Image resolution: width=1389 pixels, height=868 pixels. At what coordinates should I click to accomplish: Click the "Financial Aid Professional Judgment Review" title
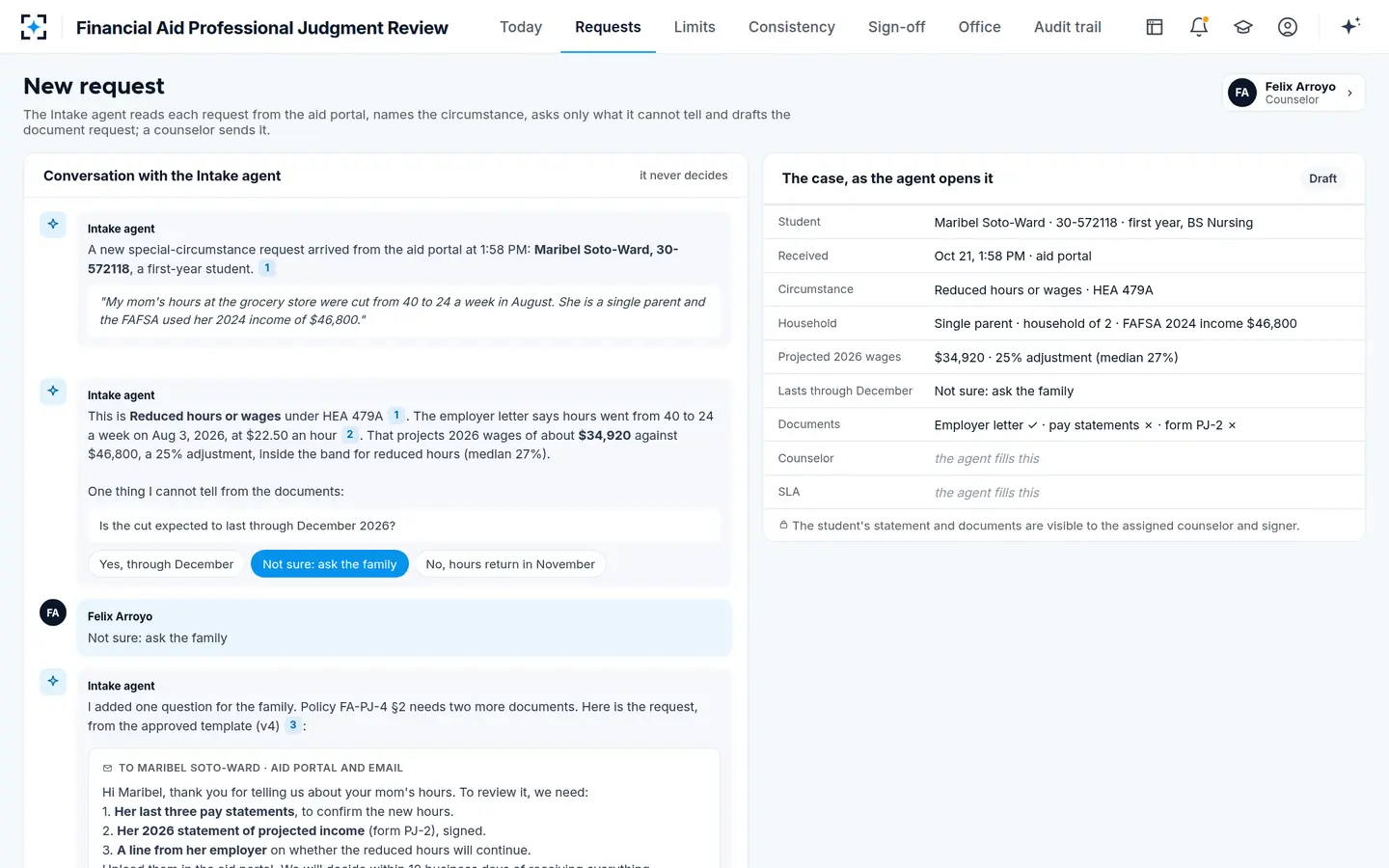(262, 28)
